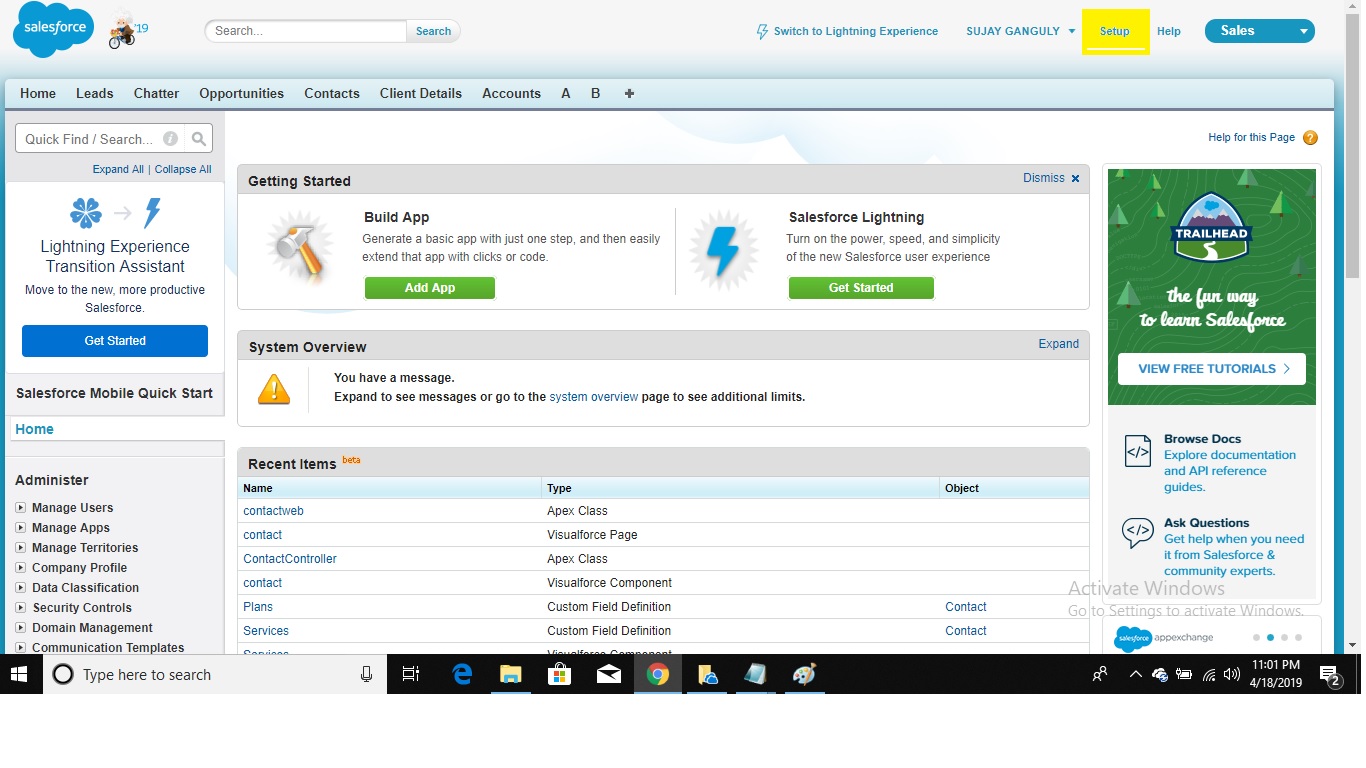Open the SUJAY GANGULY user menu
The height and width of the screenshot is (768, 1366).
1020,31
